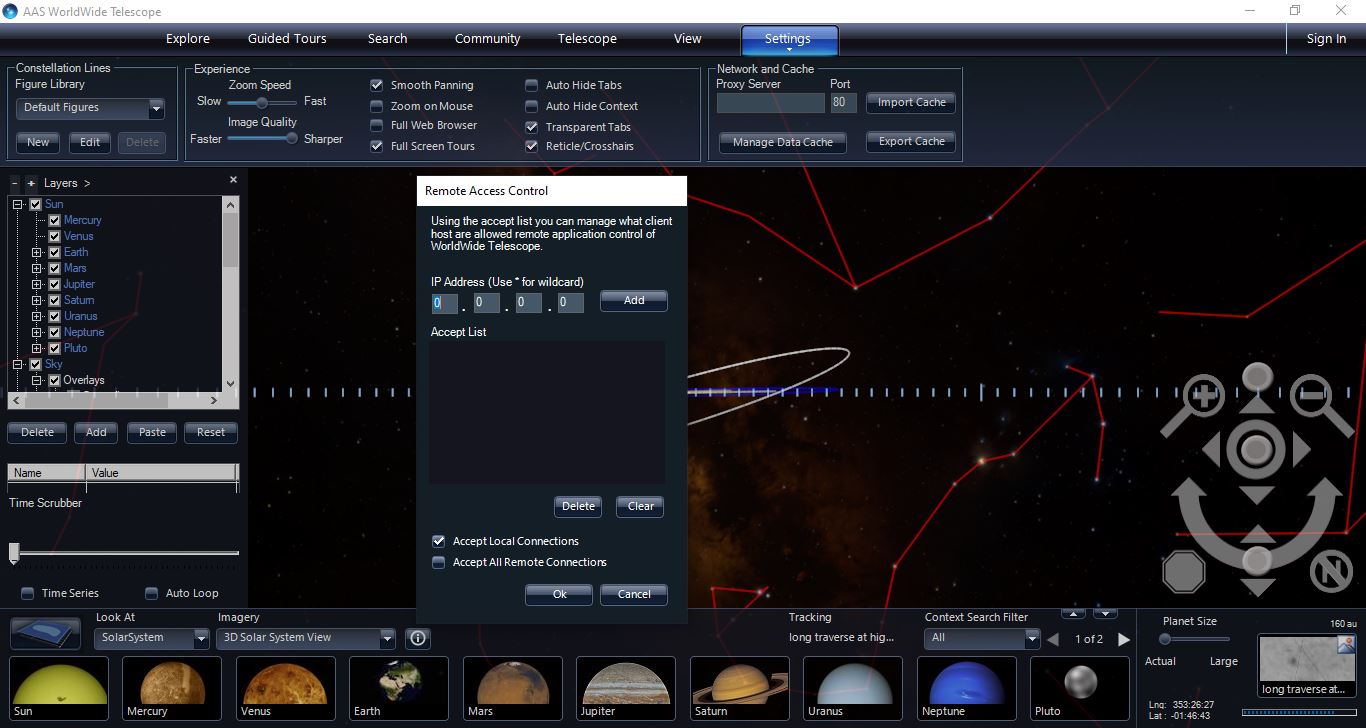Adjust the Zoom Speed slider
Viewport: 1366px width, 728px height.
tap(262, 102)
